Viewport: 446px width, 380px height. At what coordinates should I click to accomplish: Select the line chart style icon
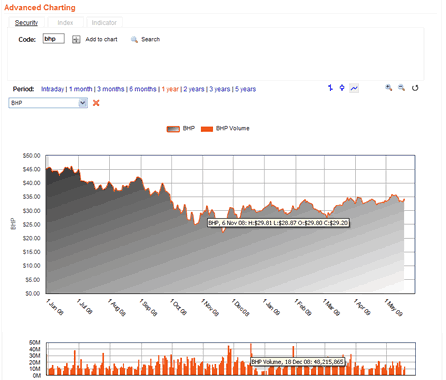coord(354,88)
